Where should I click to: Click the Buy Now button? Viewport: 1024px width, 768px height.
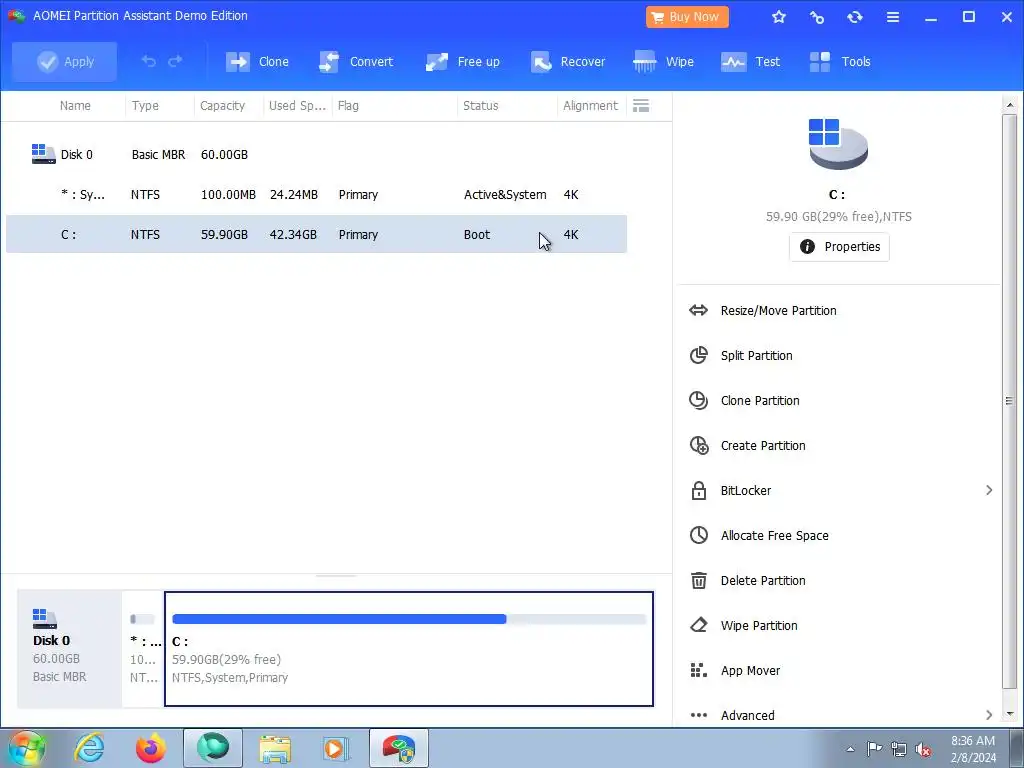click(687, 17)
